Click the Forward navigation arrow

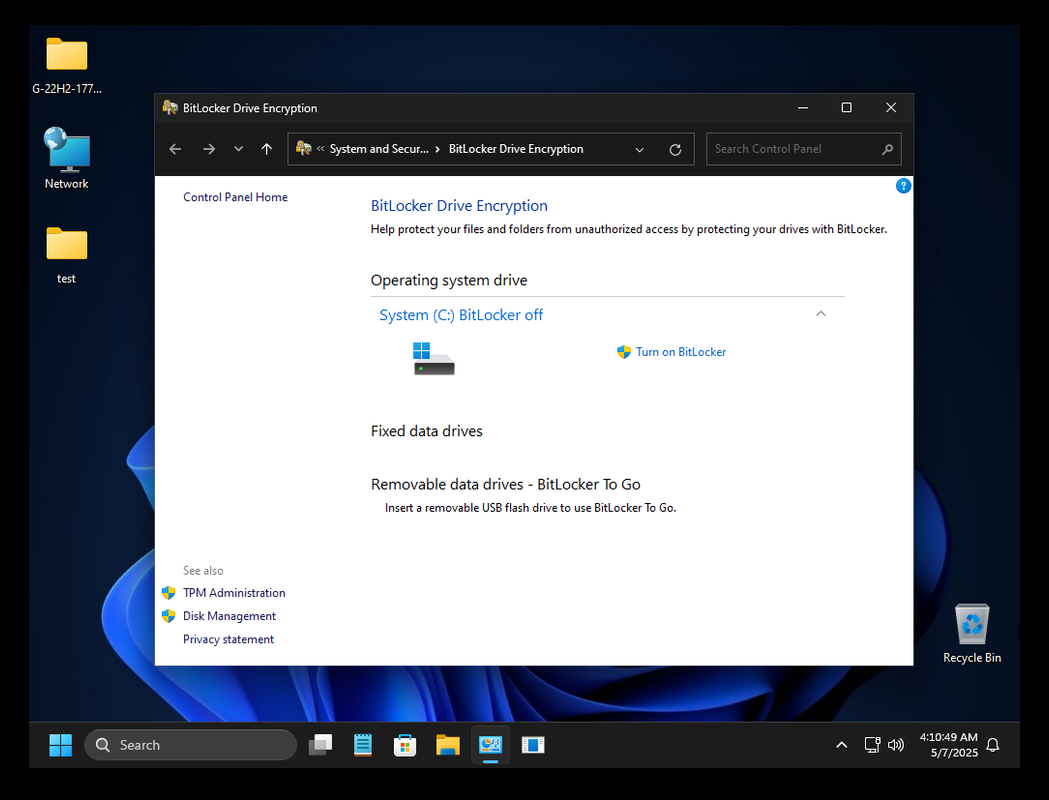point(209,149)
